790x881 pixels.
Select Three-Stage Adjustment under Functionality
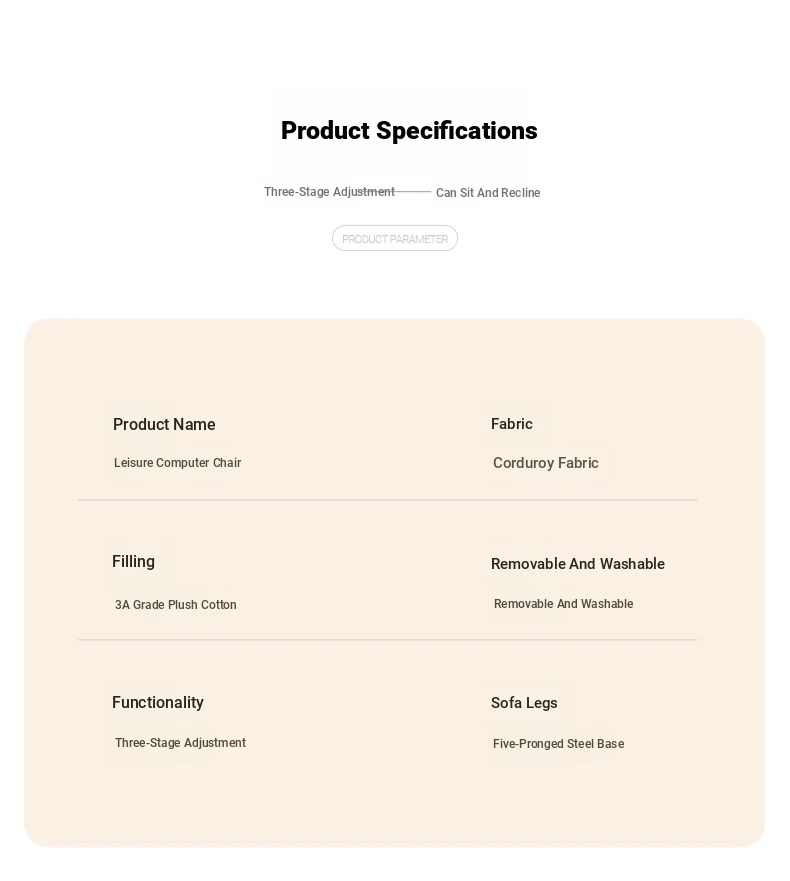click(180, 743)
